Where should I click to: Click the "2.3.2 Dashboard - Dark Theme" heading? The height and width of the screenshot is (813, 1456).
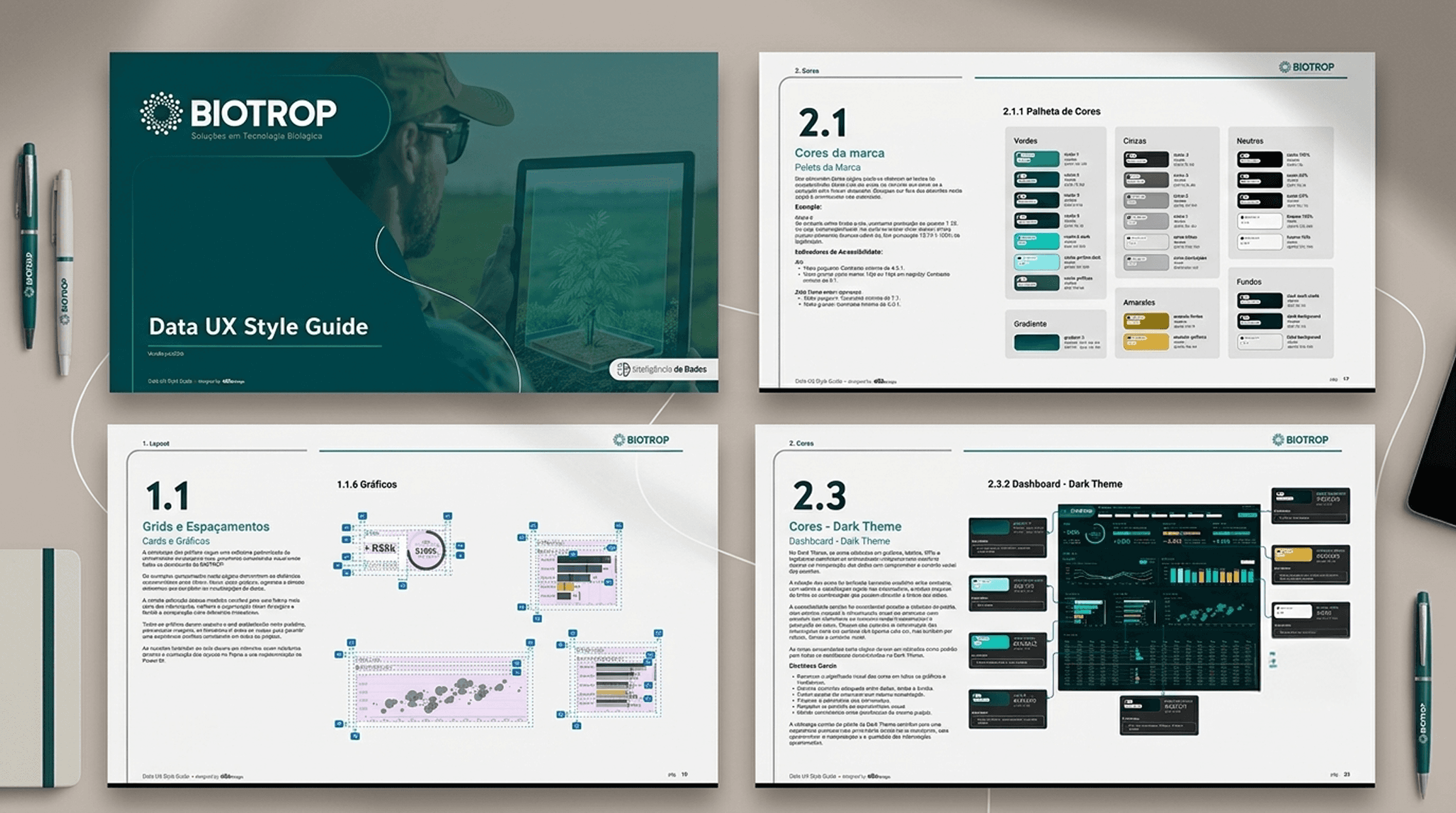click(x=1055, y=484)
